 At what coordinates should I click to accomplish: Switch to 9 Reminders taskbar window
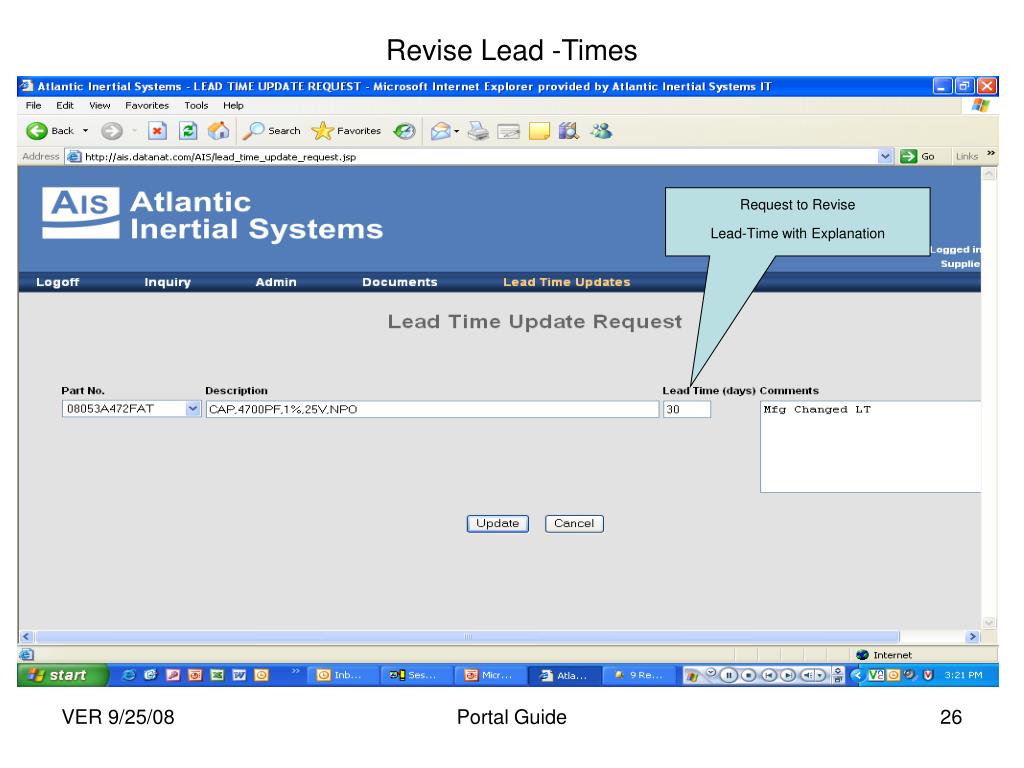(x=639, y=675)
